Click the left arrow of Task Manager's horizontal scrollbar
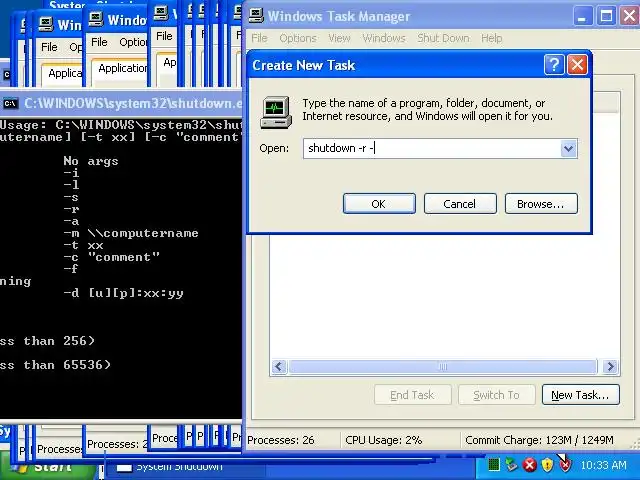This screenshot has width=640, height=480. [x=279, y=367]
